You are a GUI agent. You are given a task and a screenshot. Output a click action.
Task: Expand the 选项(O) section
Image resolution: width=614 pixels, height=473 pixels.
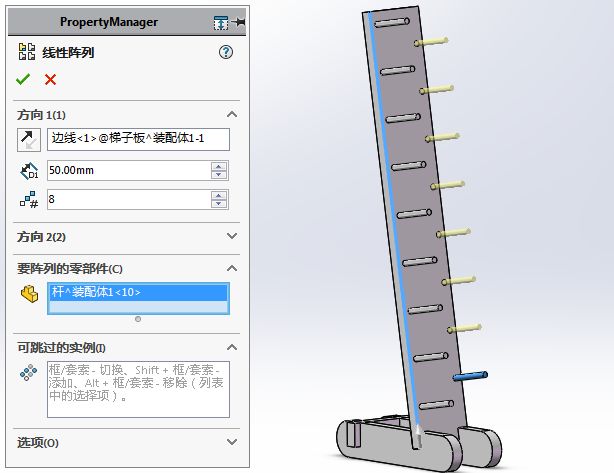coord(232,442)
